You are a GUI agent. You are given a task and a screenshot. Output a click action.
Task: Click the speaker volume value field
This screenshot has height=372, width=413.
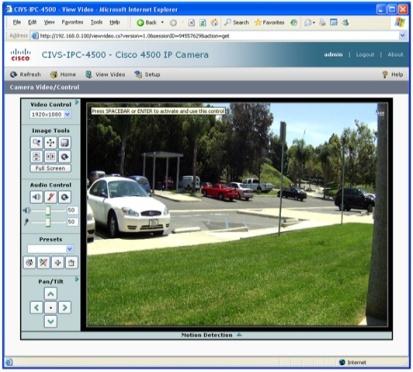72,210
